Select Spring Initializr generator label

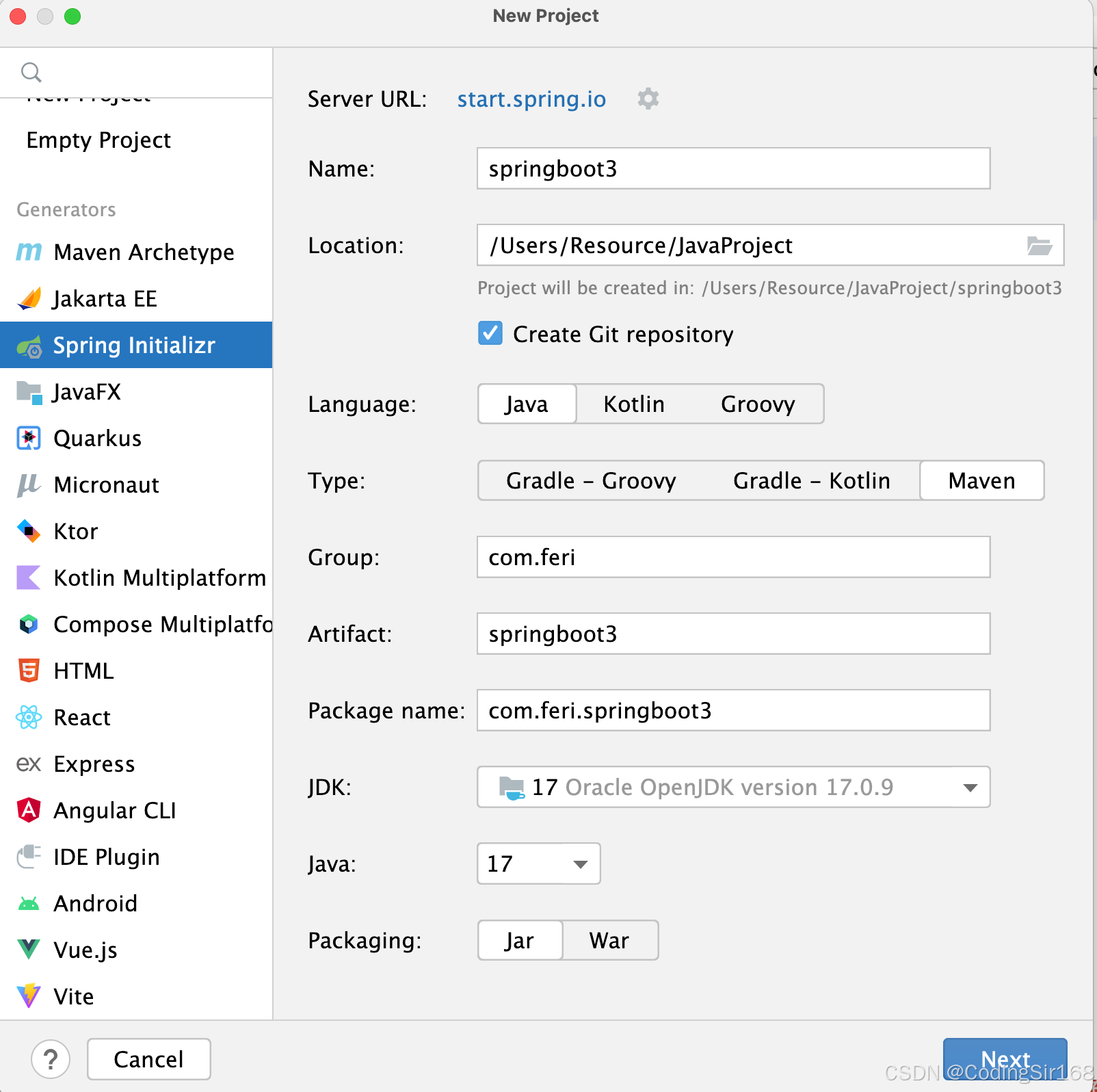point(134,346)
